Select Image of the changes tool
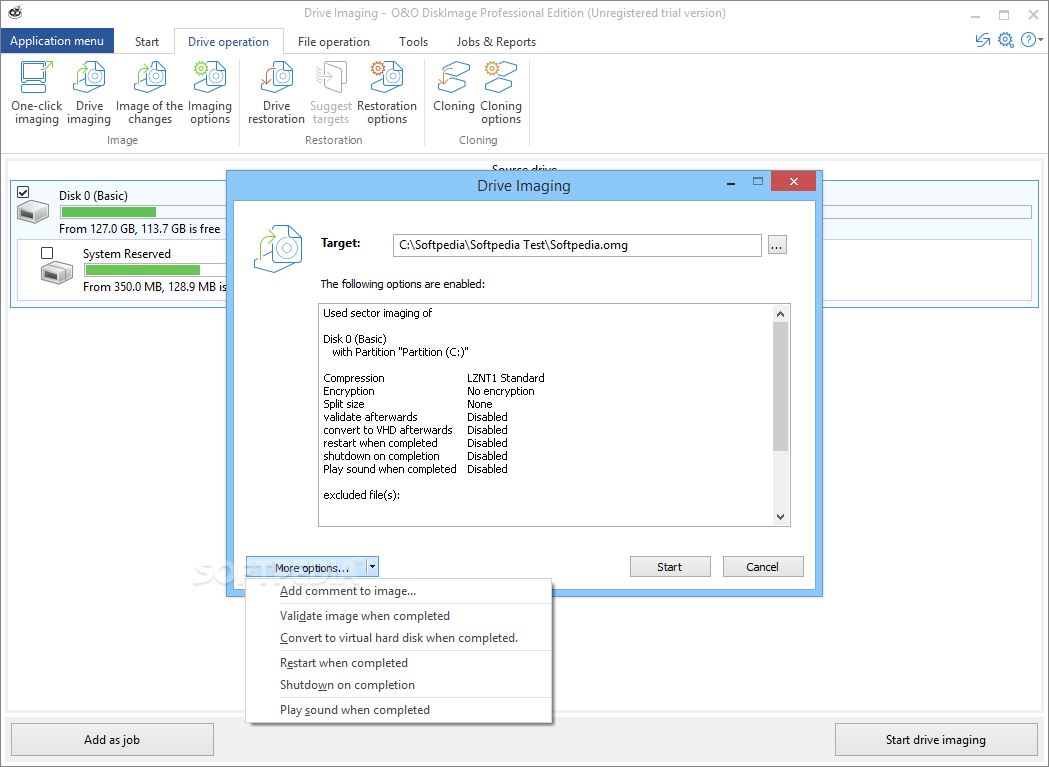The height and width of the screenshot is (767, 1049). tap(149, 93)
